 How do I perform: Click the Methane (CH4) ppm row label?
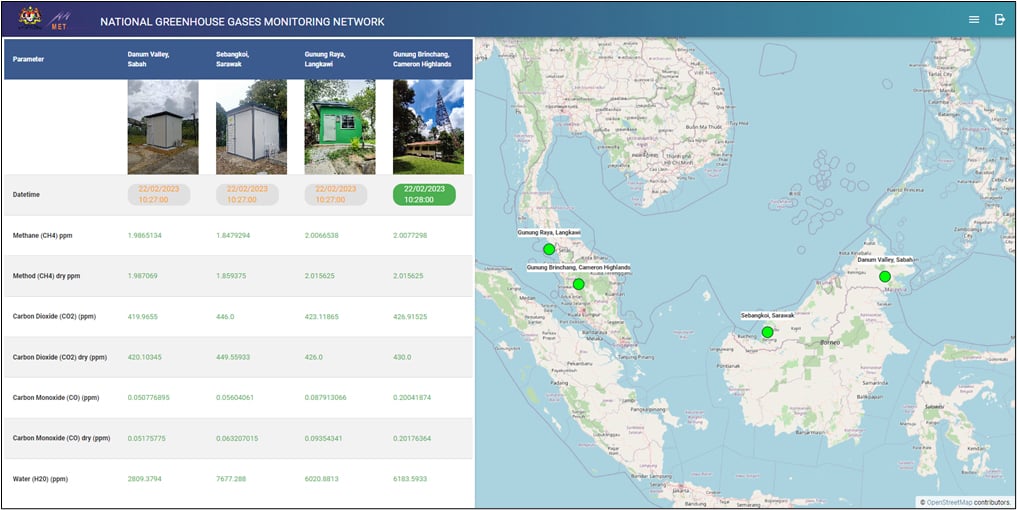point(43,235)
